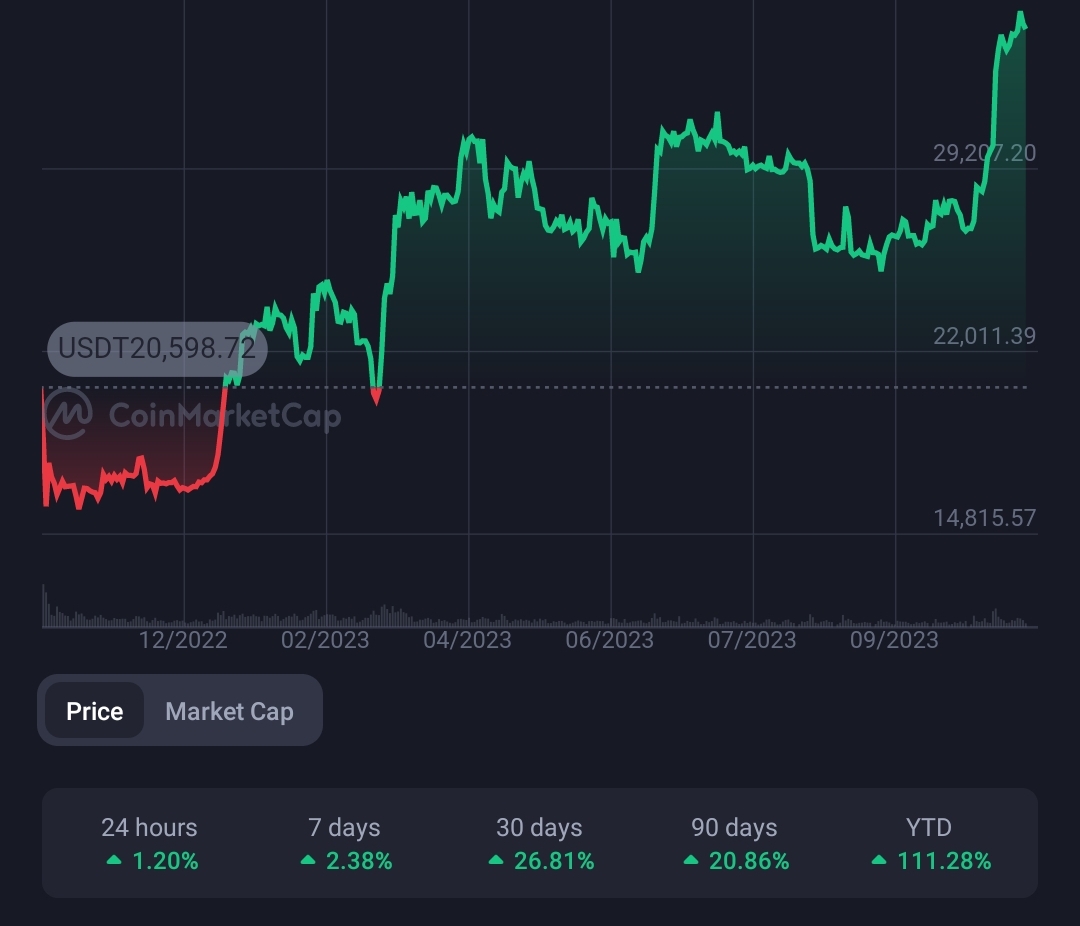This screenshot has height=926, width=1080.
Task: Select the 90 days change stat
Action: click(734, 843)
